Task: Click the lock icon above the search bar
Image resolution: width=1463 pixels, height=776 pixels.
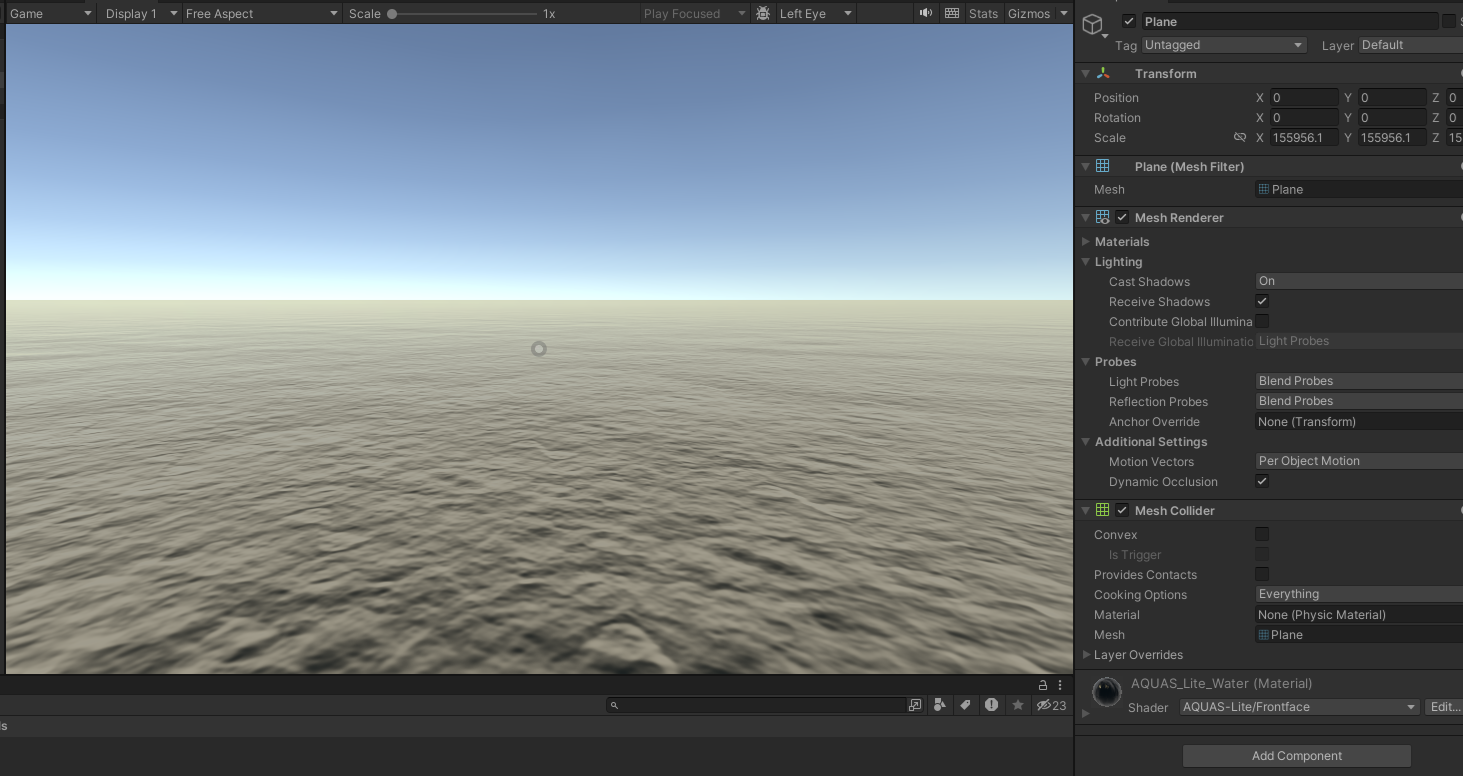Action: pyautogui.click(x=1043, y=685)
